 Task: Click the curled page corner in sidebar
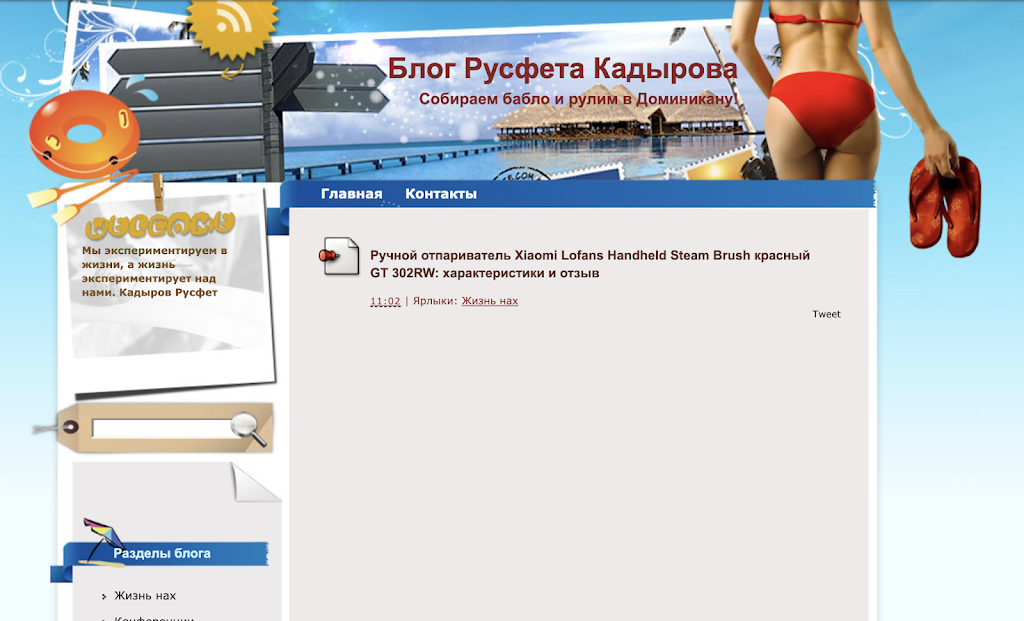click(254, 482)
